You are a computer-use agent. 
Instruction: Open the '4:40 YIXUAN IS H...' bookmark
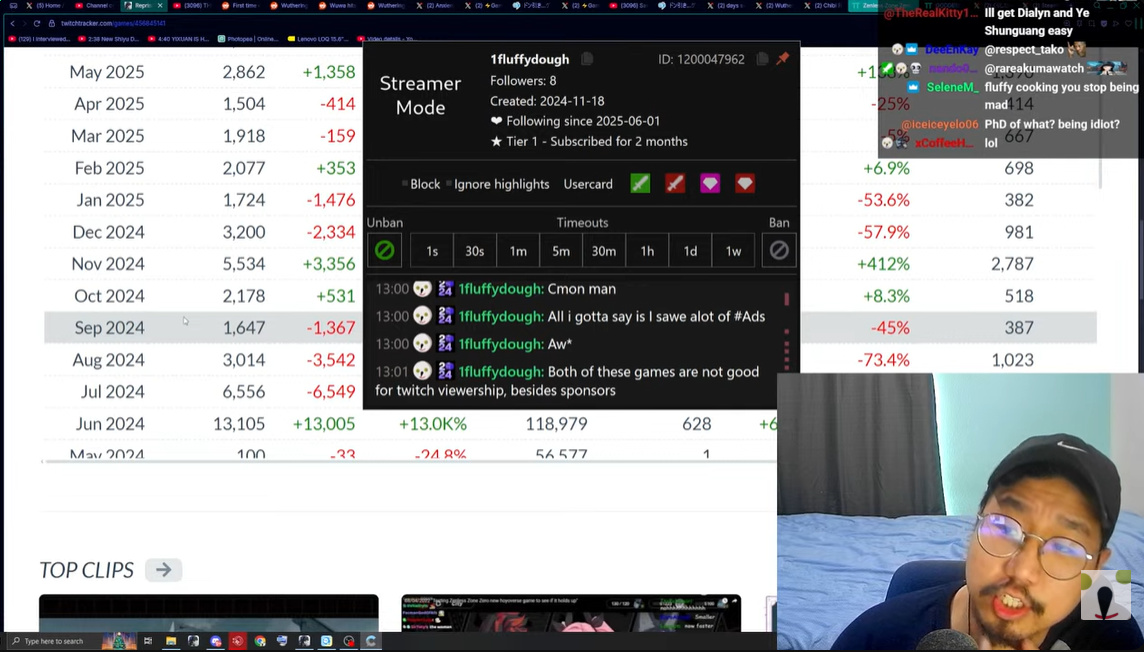point(179,39)
